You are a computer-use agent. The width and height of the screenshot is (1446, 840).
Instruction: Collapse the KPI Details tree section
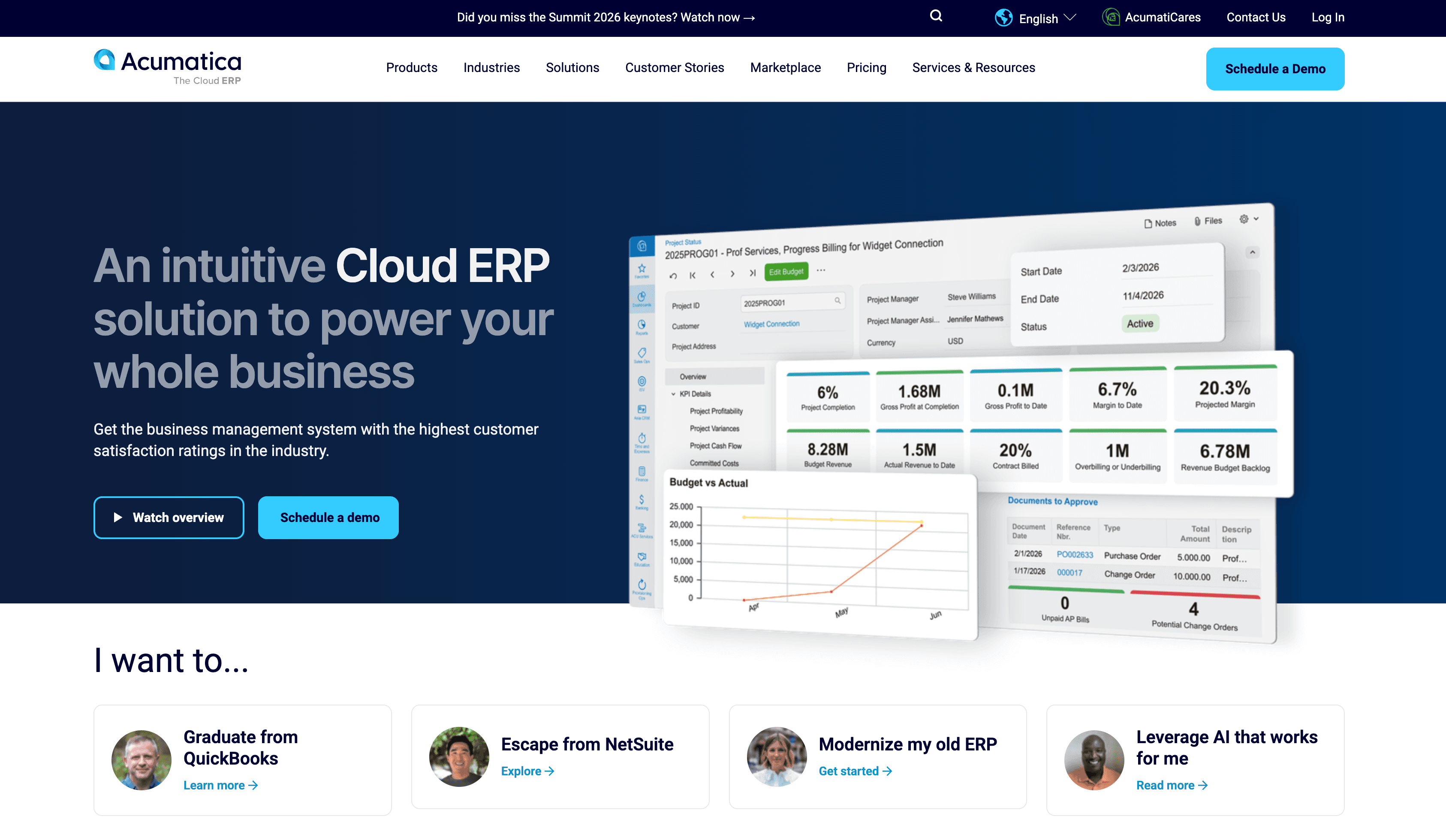coord(673,394)
